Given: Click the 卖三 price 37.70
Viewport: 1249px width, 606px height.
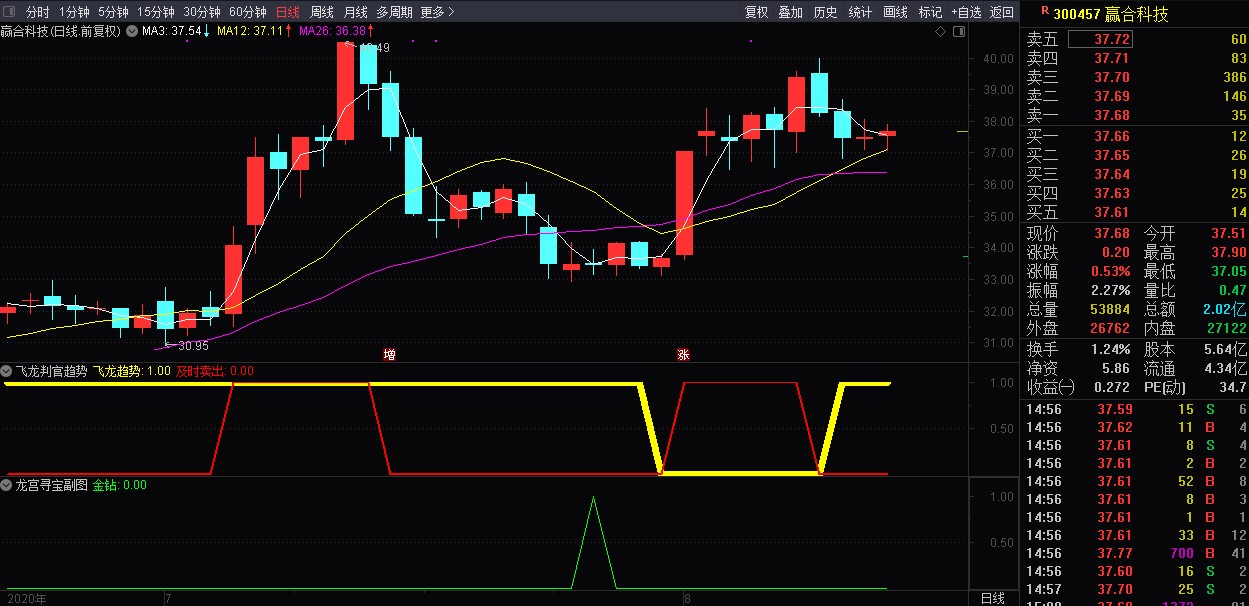Looking at the screenshot, I should 1112,78.
